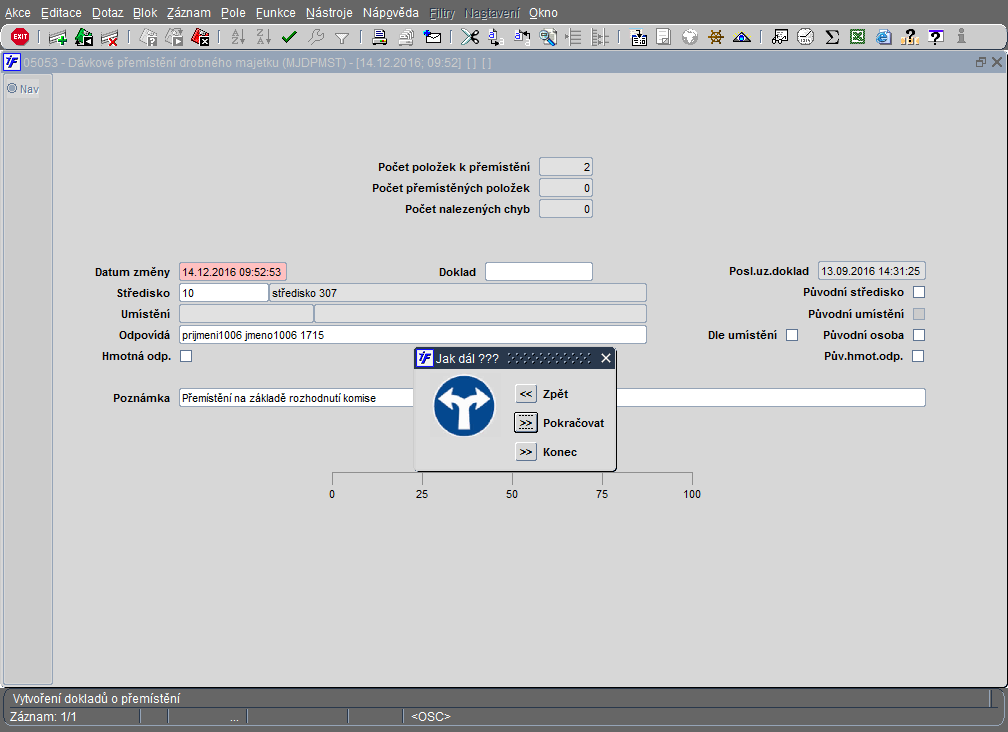Select the Nav radio button
This screenshot has height=732, width=1008.
[x=12, y=89]
